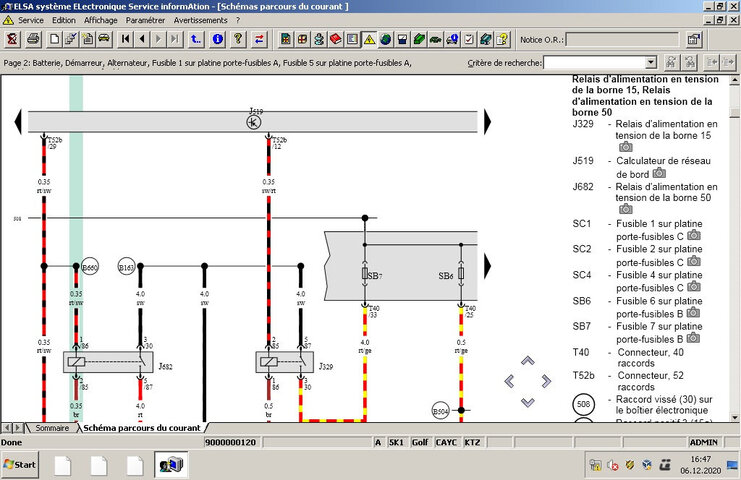Open the blue information icon
741x480 pixels.
pyautogui.click(x=217, y=39)
